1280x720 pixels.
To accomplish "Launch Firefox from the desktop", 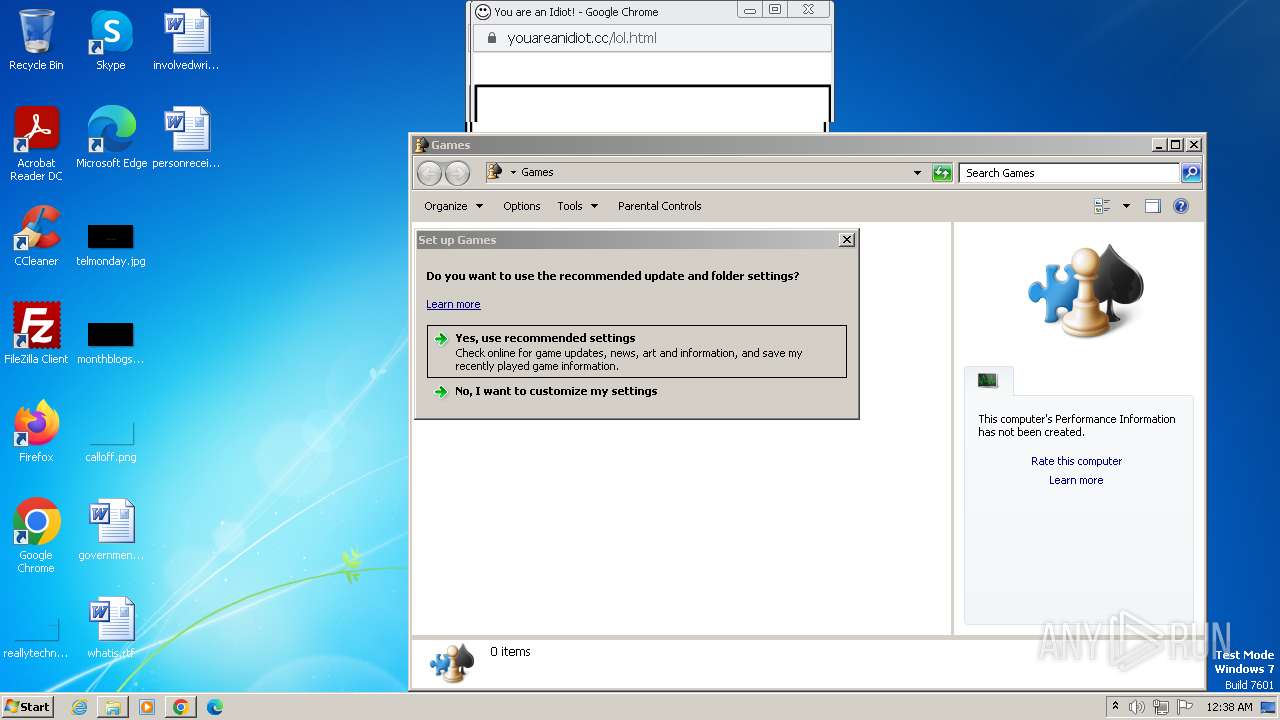I will click(x=36, y=432).
